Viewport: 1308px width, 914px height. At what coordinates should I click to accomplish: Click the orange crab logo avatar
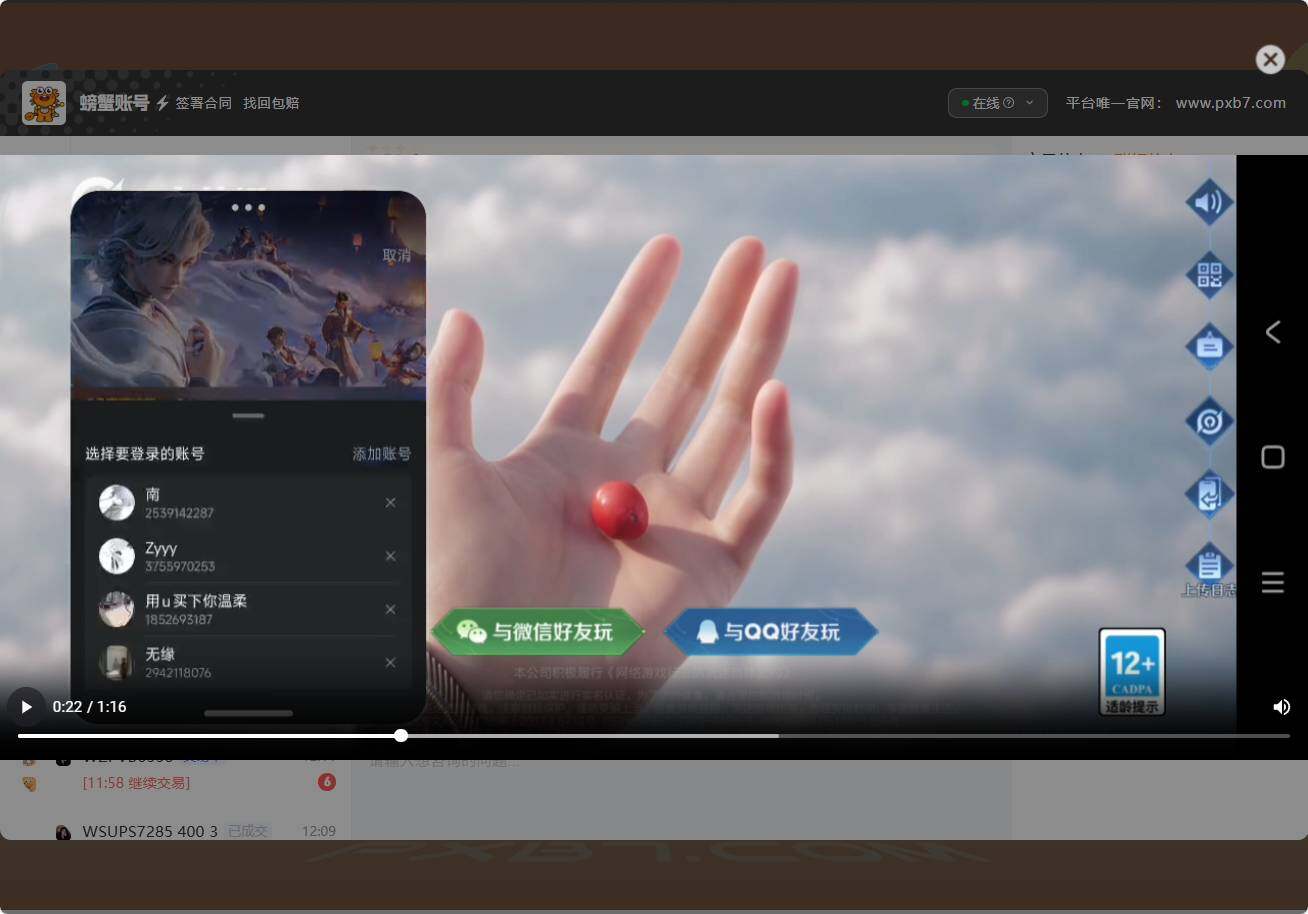(x=44, y=103)
